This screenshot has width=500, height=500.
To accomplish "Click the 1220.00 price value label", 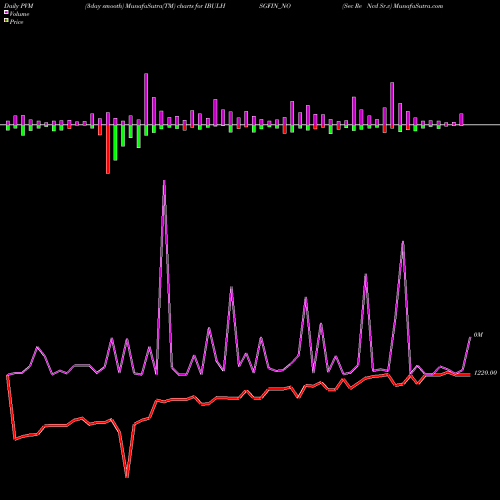I will click(x=485, y=373).
